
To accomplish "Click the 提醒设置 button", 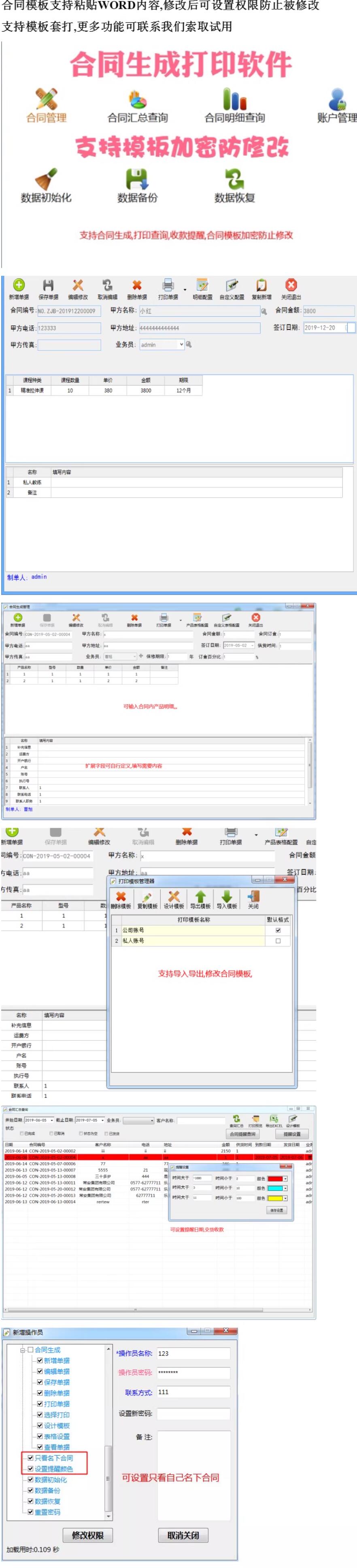I will pyautogui.click(x=292, y=1134).
